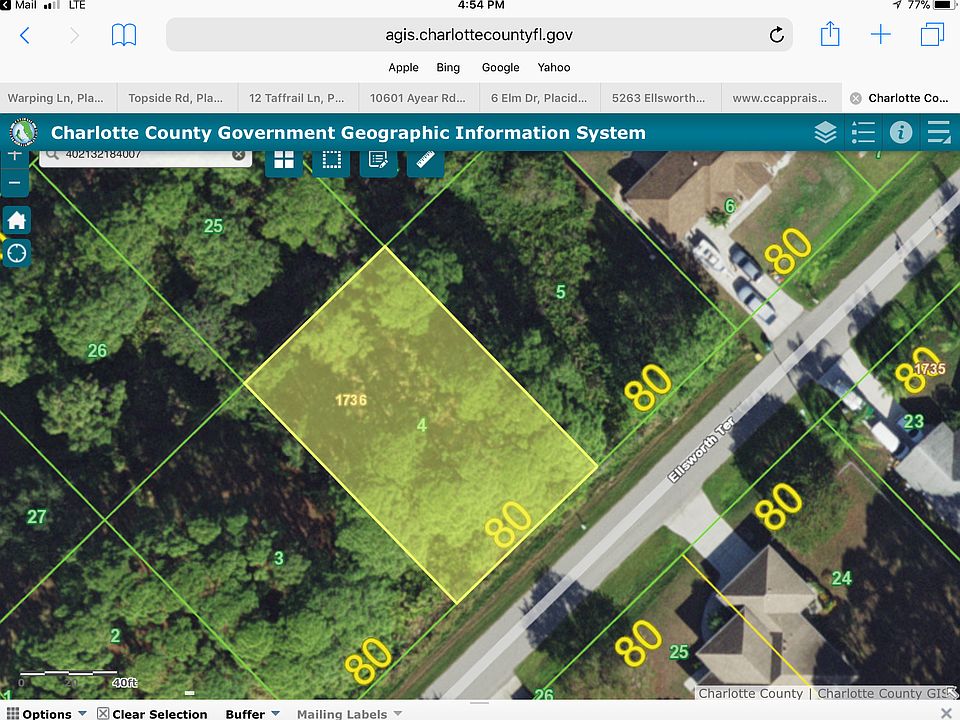Expand the Mailing Labels dropdown
This screenshot has height=720, width=960.
pyautogui.click(x=350, y=714)
